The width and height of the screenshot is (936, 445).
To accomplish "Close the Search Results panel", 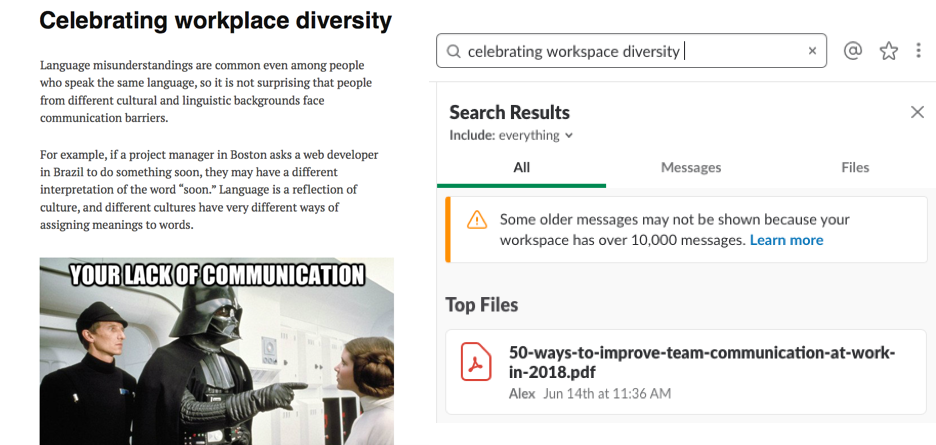I will pos(917,112).
